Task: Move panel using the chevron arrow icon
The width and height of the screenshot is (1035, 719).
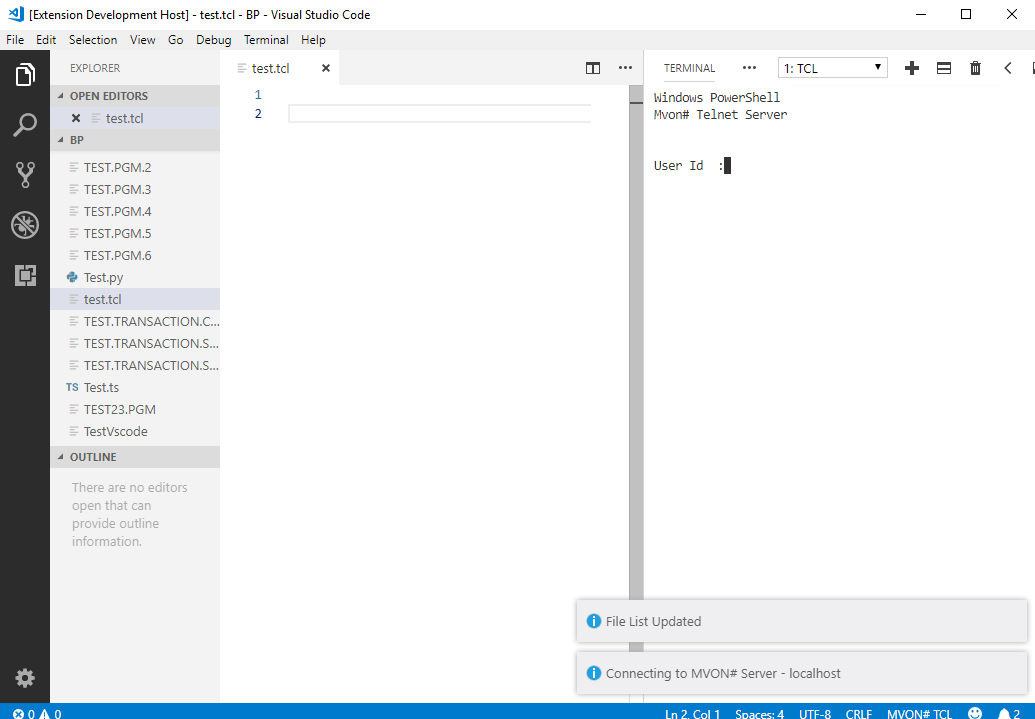Action: coord(1007,68)
